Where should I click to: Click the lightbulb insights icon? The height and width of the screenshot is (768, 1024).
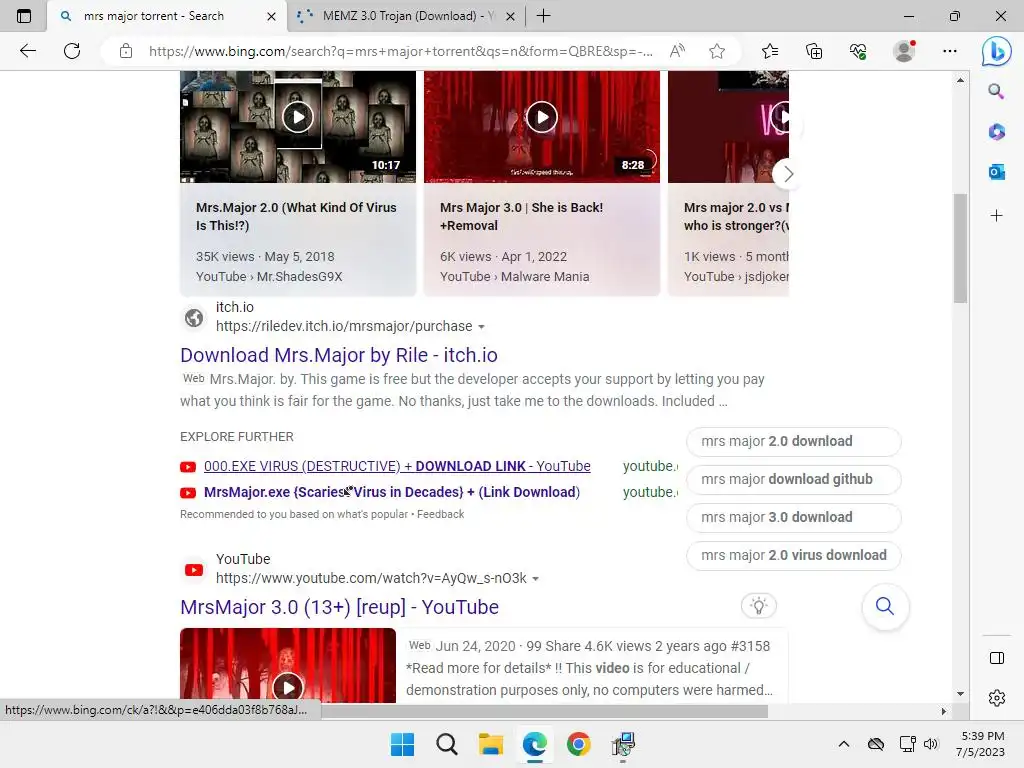(x=758, y=606)
